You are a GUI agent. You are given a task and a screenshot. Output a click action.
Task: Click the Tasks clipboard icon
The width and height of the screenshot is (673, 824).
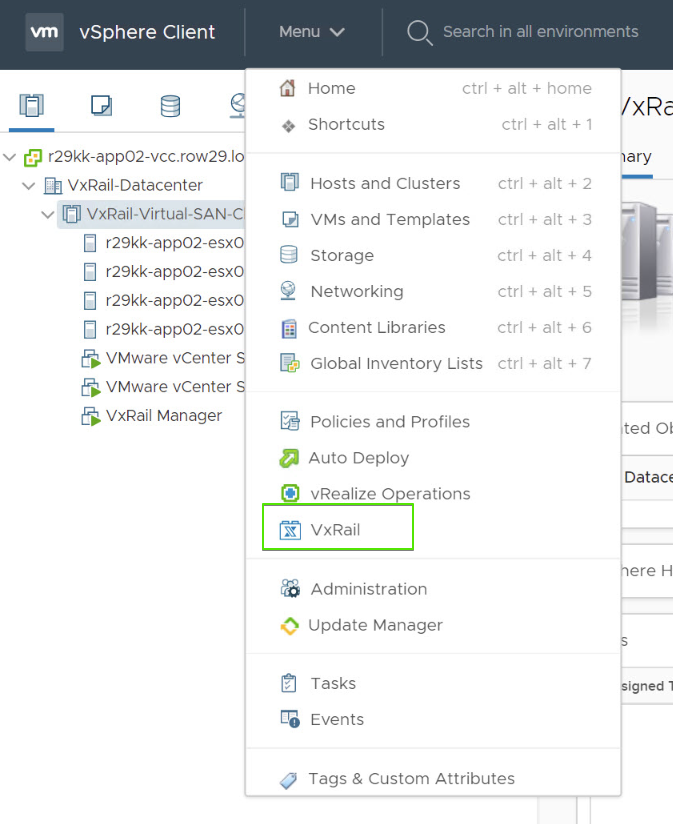point(289,683)
